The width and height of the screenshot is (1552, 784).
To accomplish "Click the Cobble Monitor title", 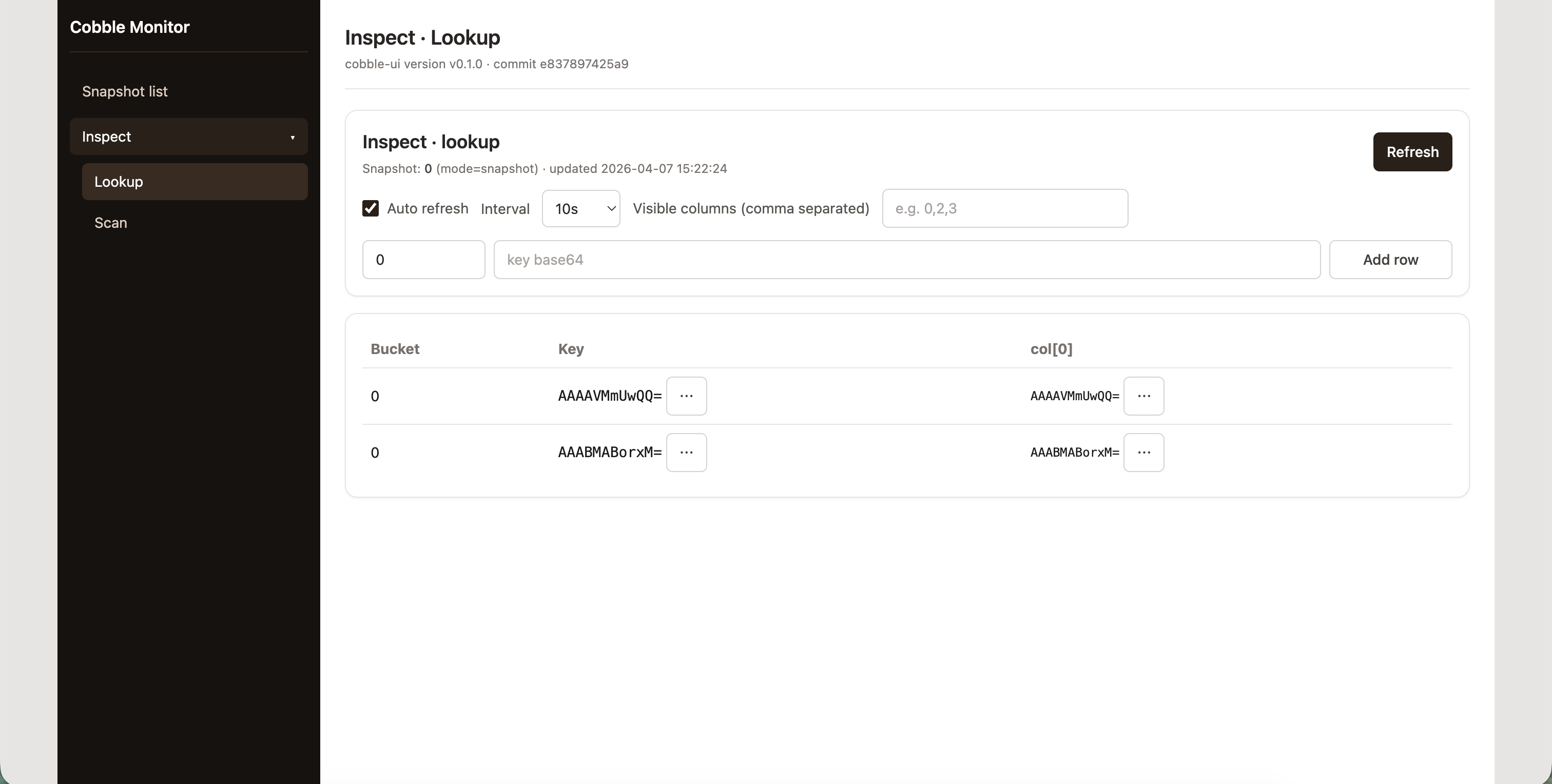I will coord(129,27).
